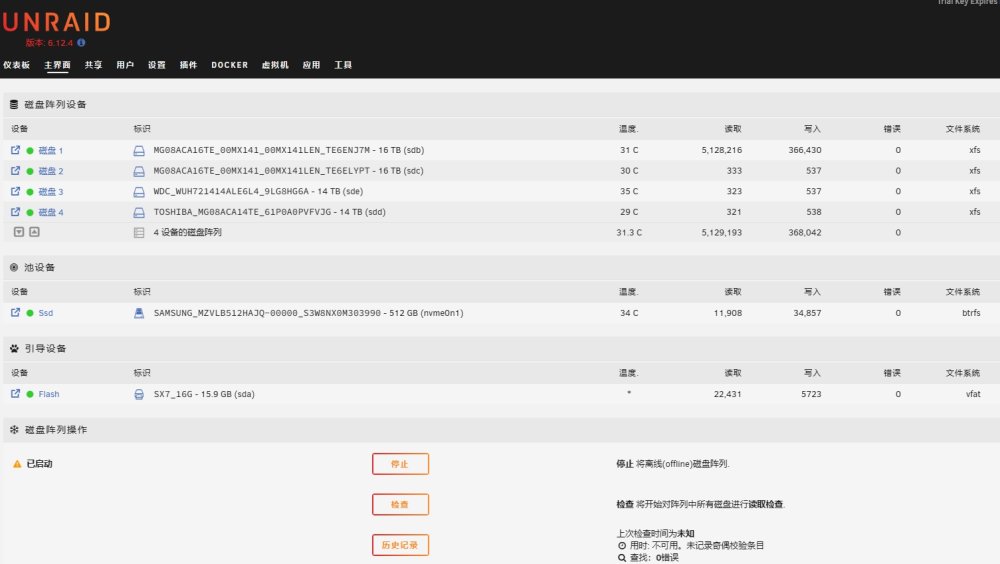The width and height of the screenshot is (1000, 564).
Task: Click the 历史记录 history button
Action: click(401, 545)
